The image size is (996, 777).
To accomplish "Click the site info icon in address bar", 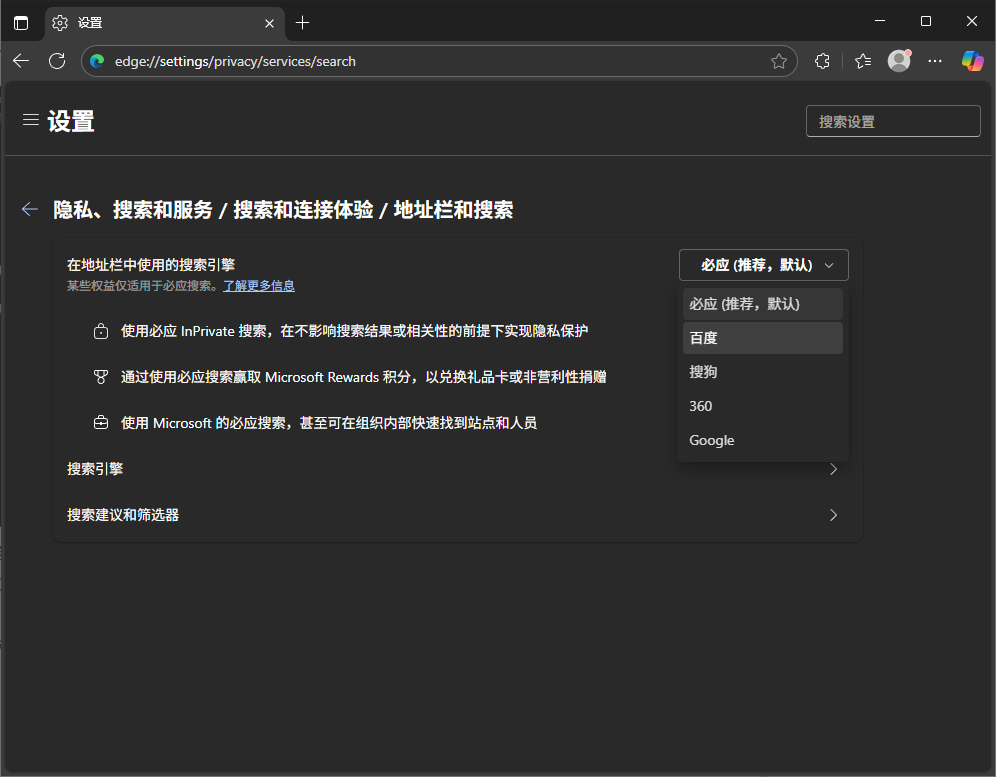I will 97,61.
